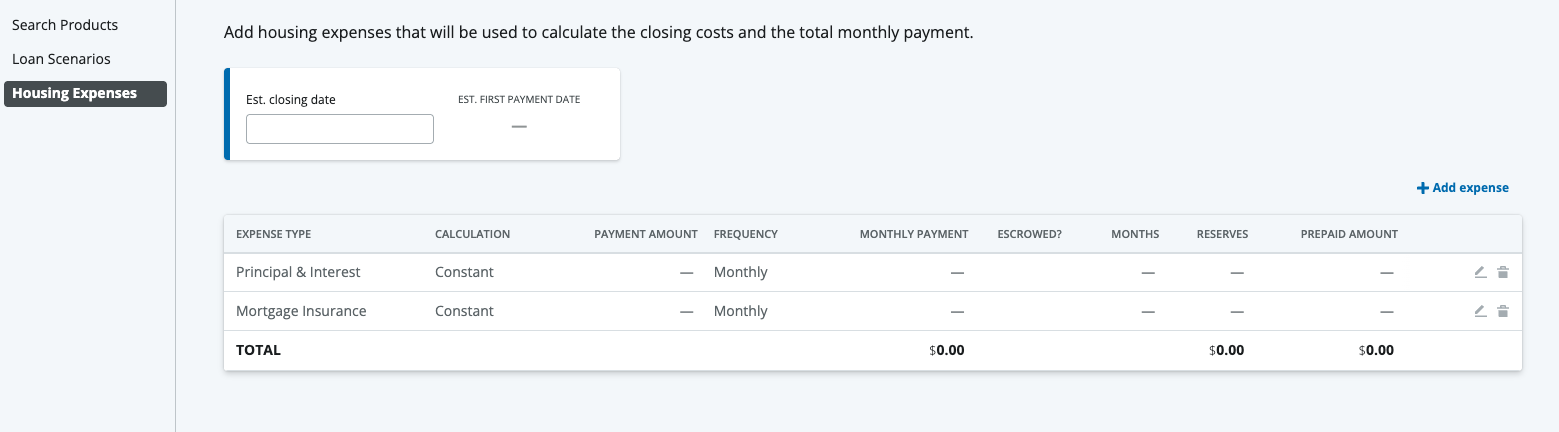Open Search Products in sidebar

tap(65, 25)
